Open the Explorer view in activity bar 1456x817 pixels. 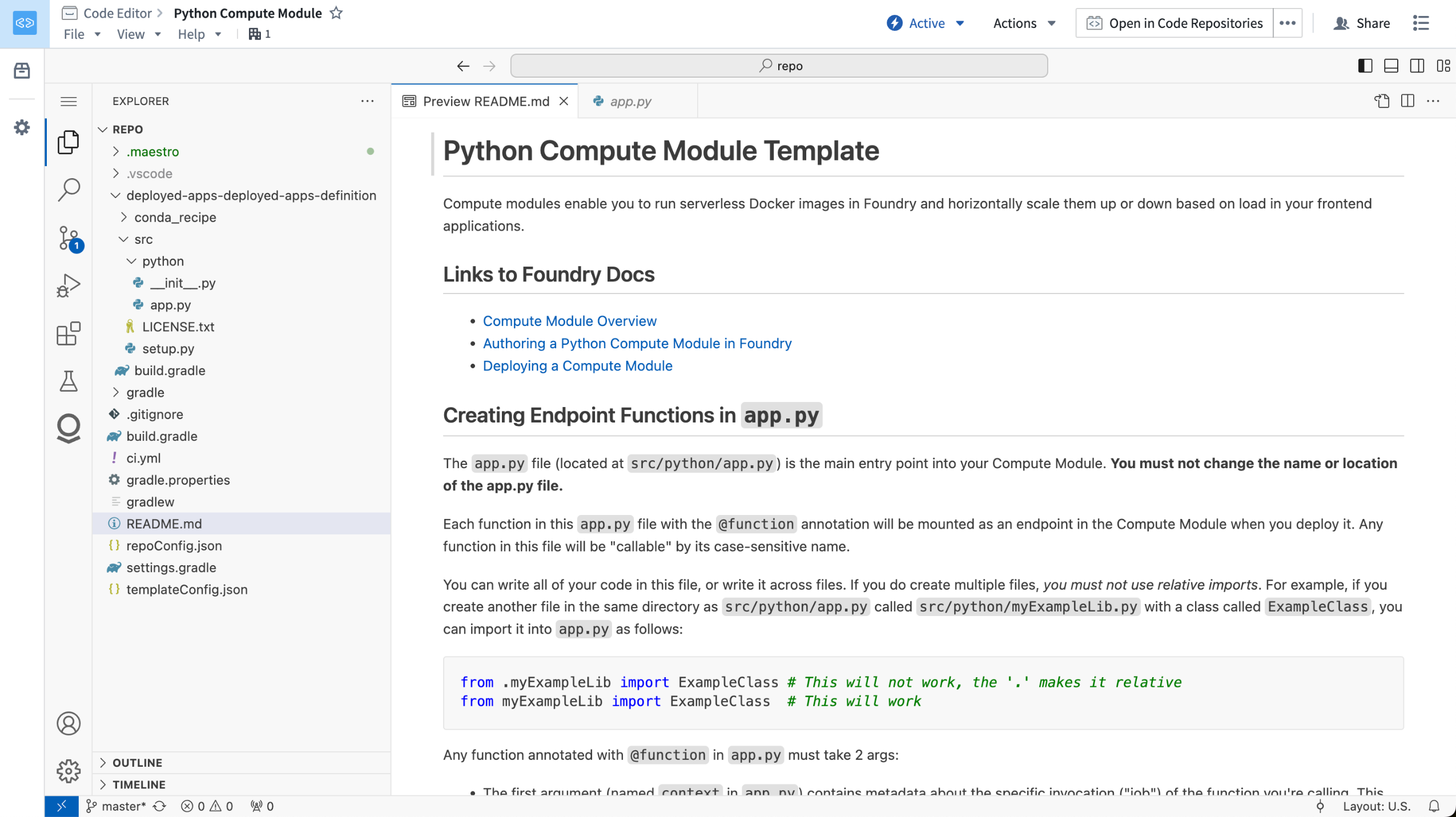coord(69,142)
